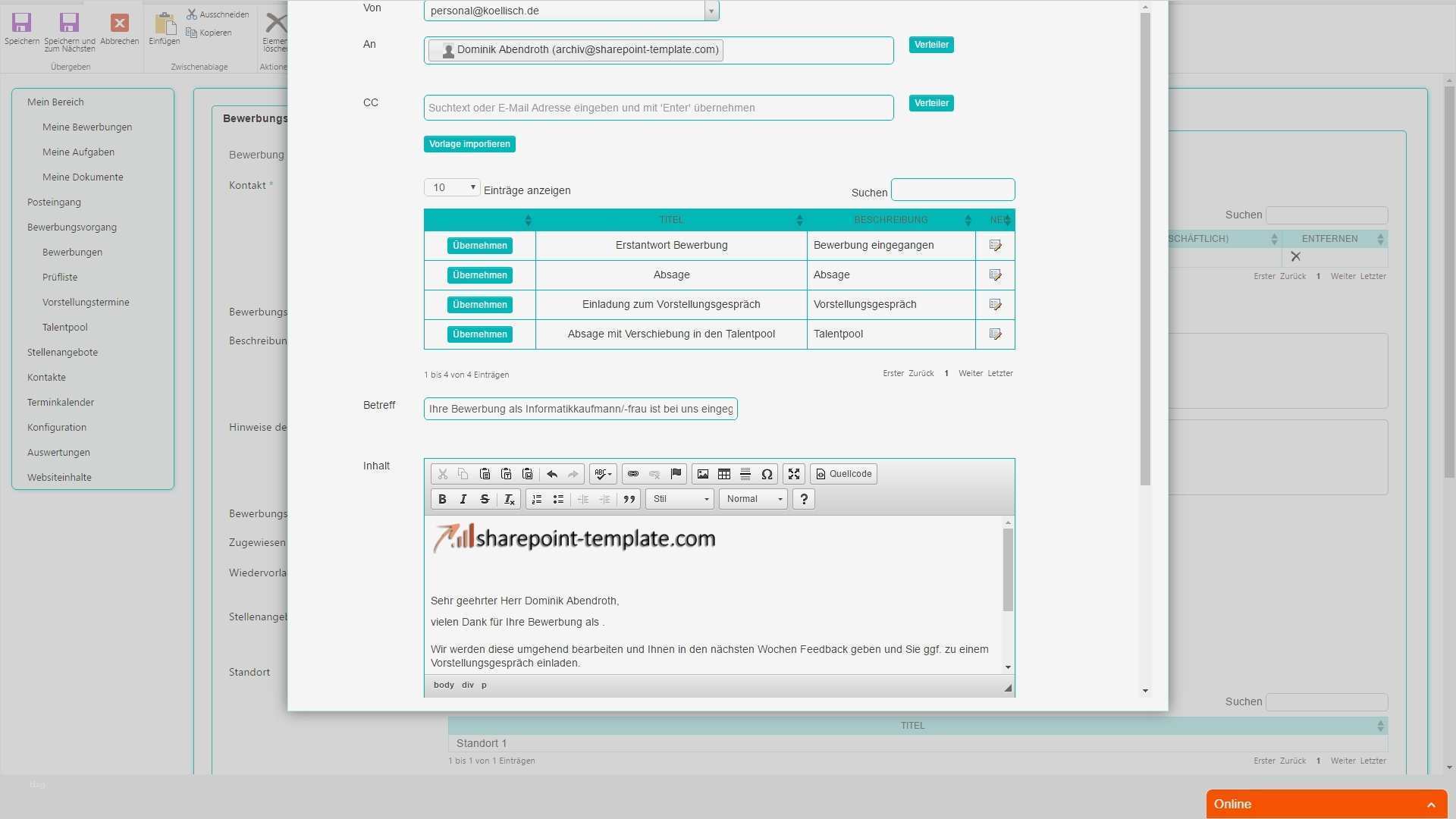Expand the Von sender address dropdown
The image size is (1456, 819).
(711, 11)
